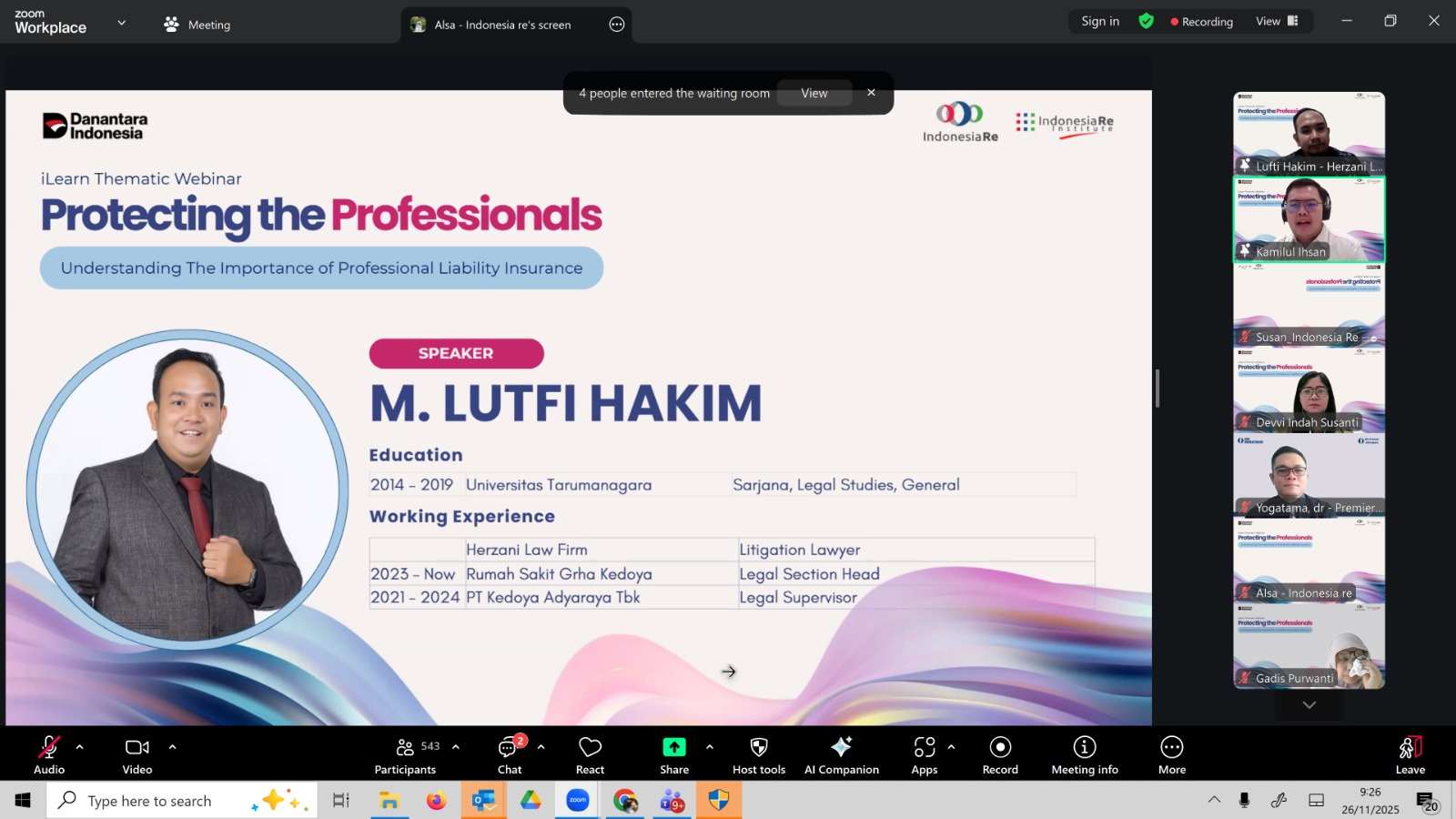Launch AI Companion
The image size is (1456, 819).
pos(841,754)
